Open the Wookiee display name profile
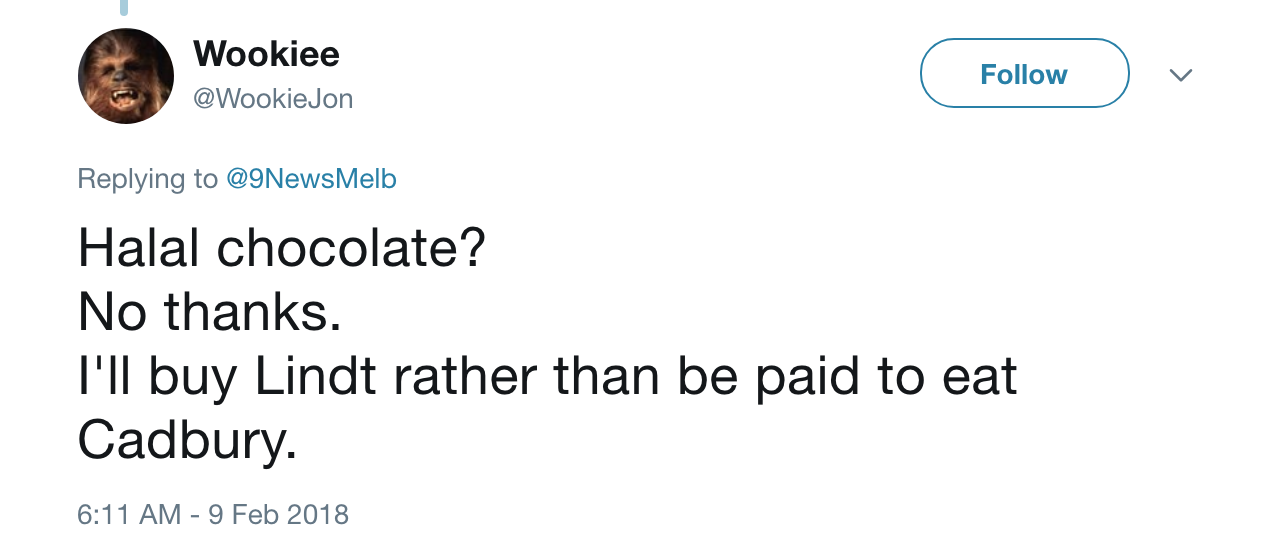 266,53
